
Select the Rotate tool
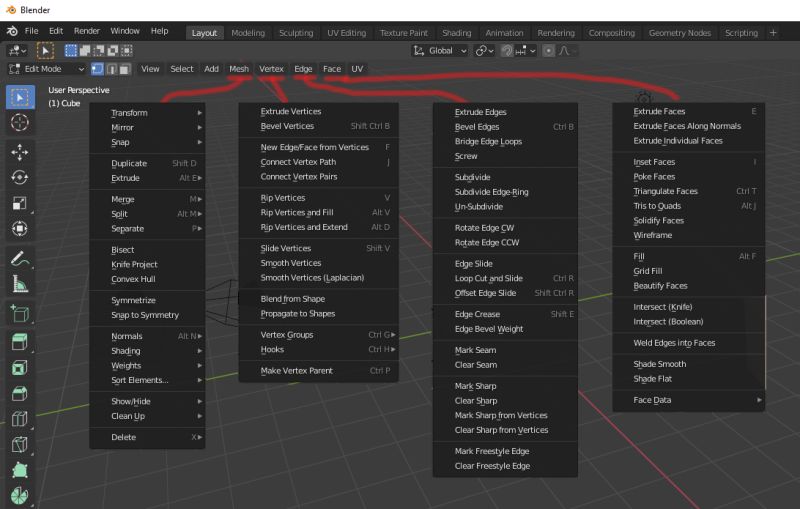pos(20,177)
